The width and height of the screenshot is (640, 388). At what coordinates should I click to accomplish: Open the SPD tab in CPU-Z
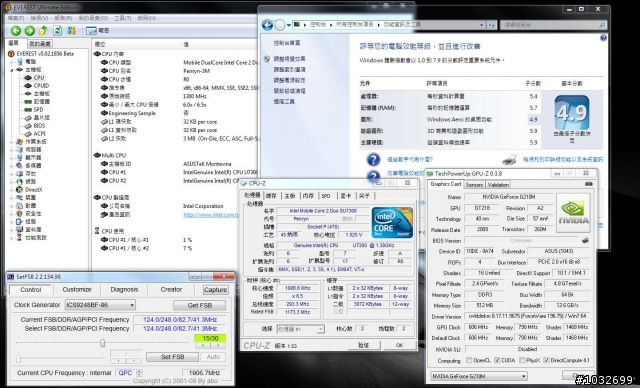point(326,196)
